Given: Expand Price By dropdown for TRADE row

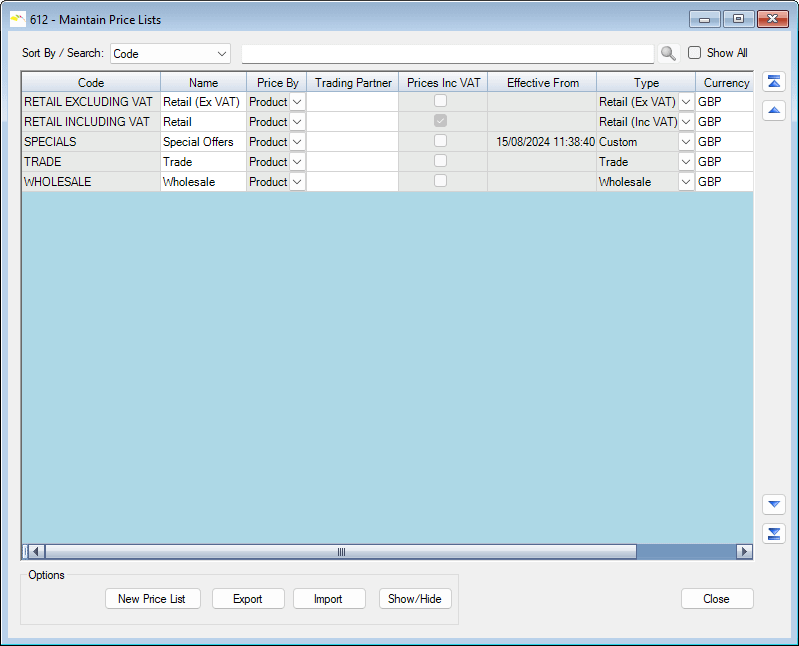Looking at the screenshot, I should (297, 162).
